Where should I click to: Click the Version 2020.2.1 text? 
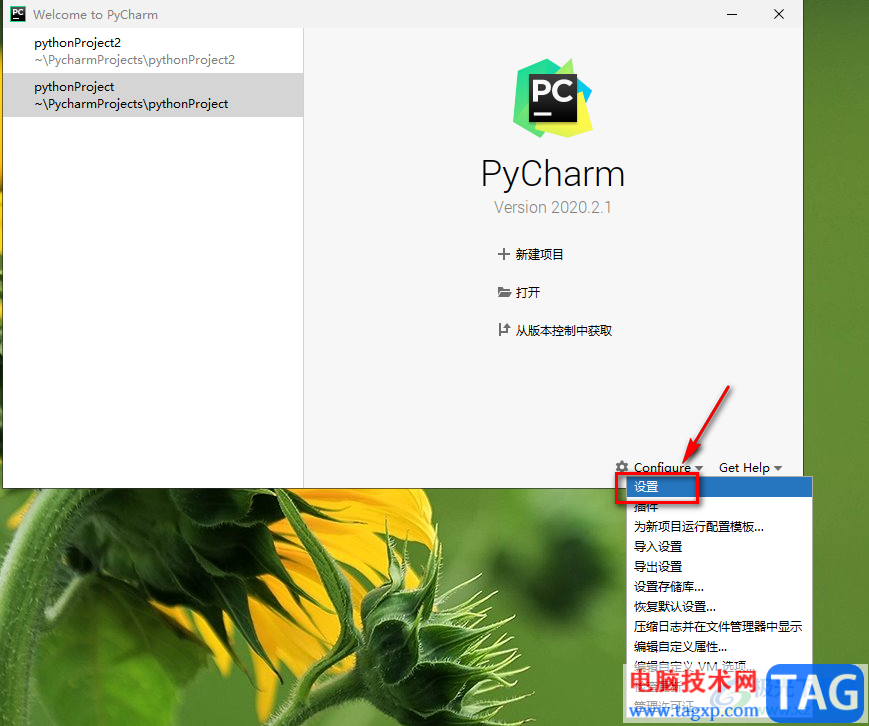coord(553,207)
